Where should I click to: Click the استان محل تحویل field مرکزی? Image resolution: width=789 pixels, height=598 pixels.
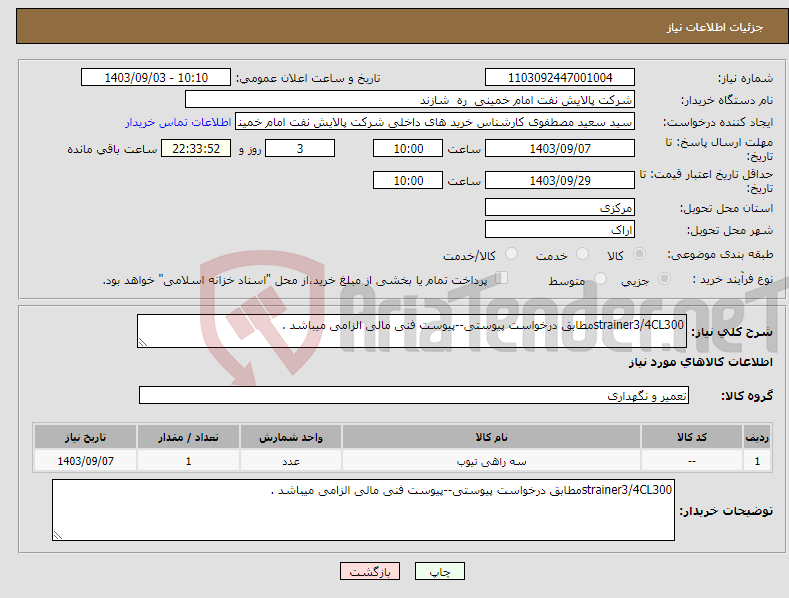[560, 207]
